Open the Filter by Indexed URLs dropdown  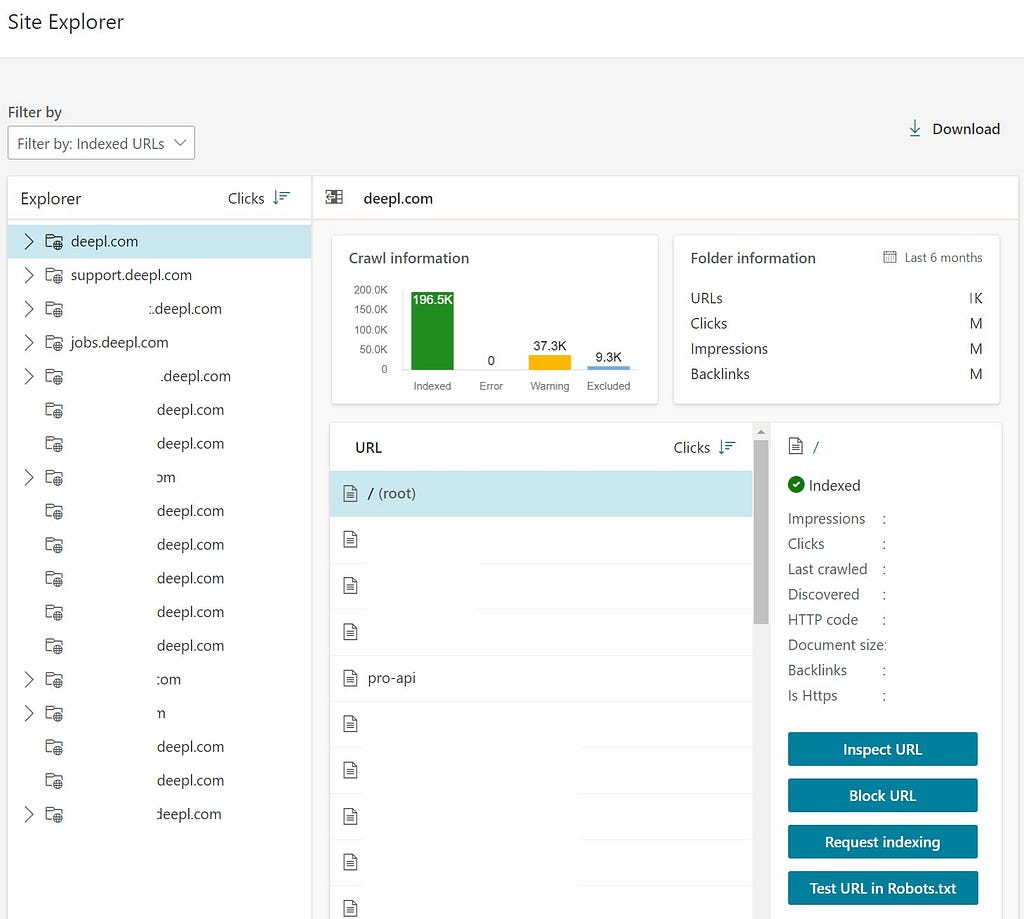pos(101,143)
